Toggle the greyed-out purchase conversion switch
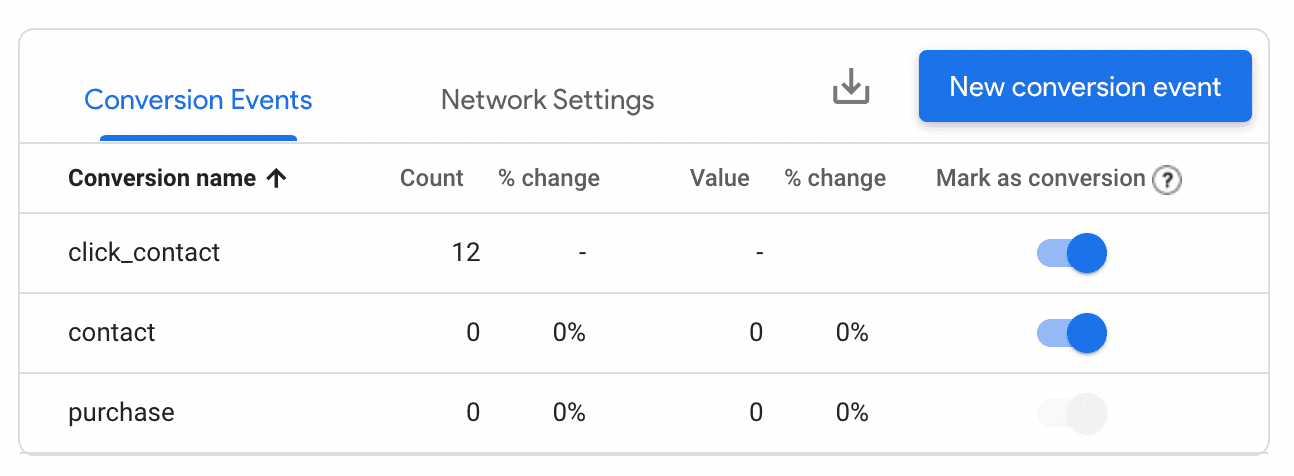The image size is (1294, 476). pos(1072,413)
